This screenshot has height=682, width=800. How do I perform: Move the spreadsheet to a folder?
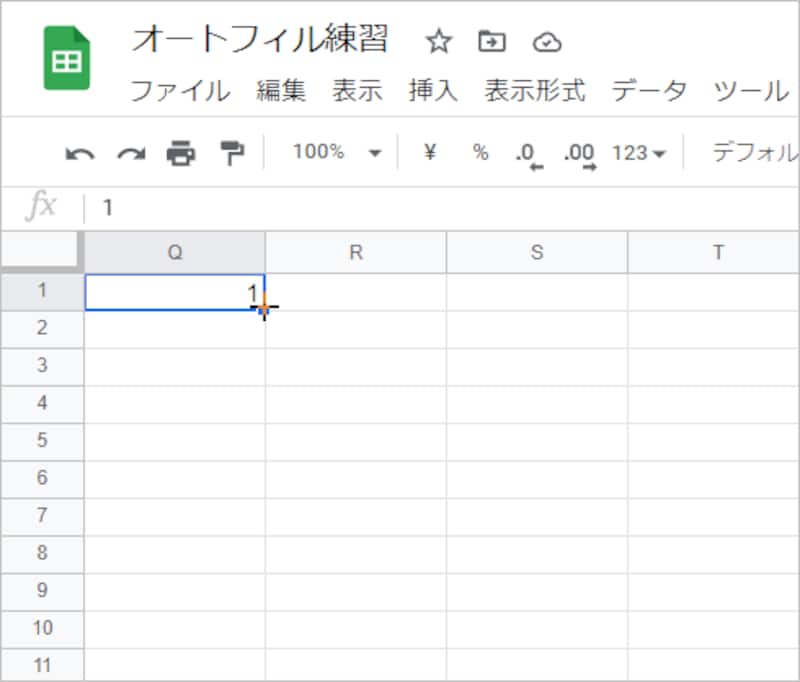[491, 41]
